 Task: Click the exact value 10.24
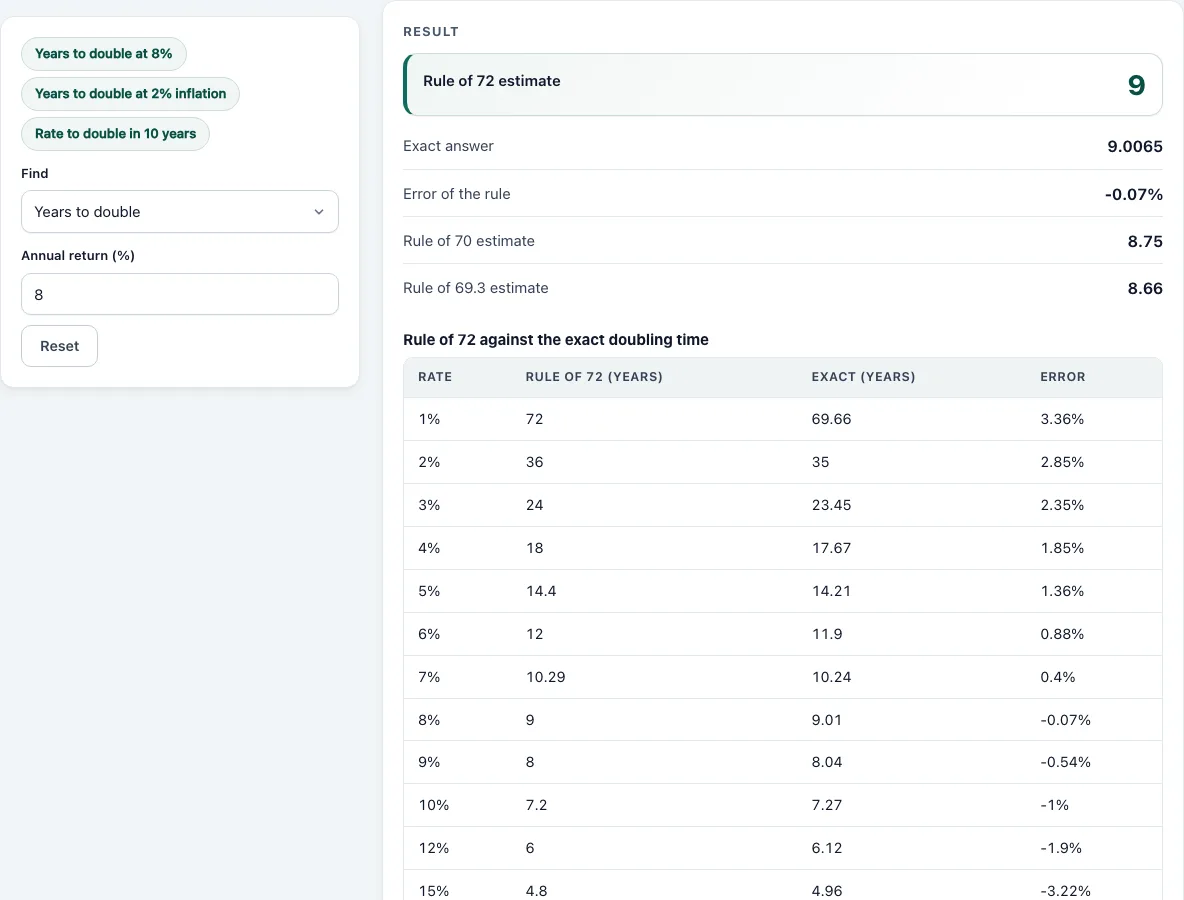pos(831,677)
